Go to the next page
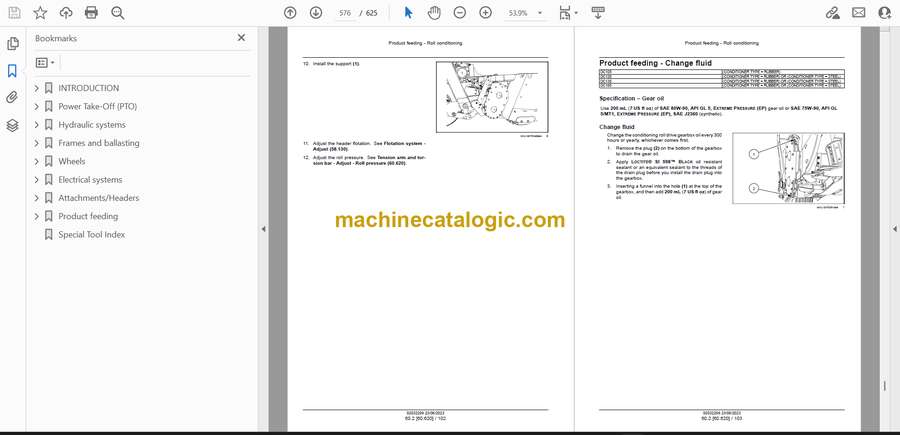This screenshot has height=435, width=900. coord(316,13)
